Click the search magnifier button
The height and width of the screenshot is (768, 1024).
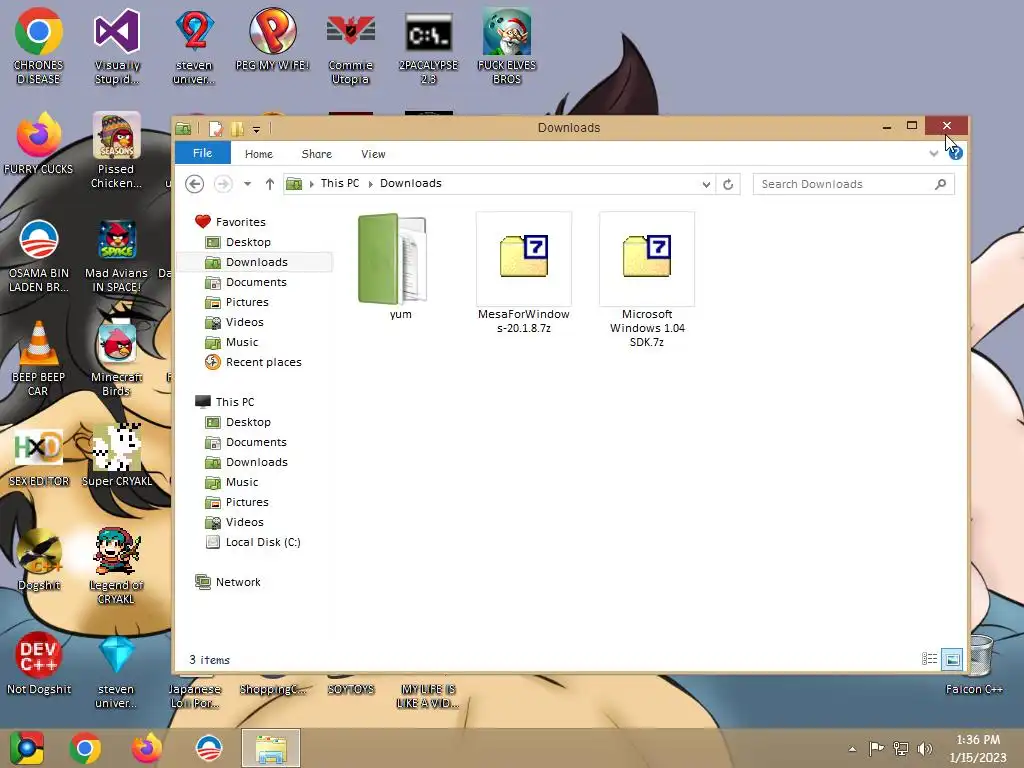940,184
